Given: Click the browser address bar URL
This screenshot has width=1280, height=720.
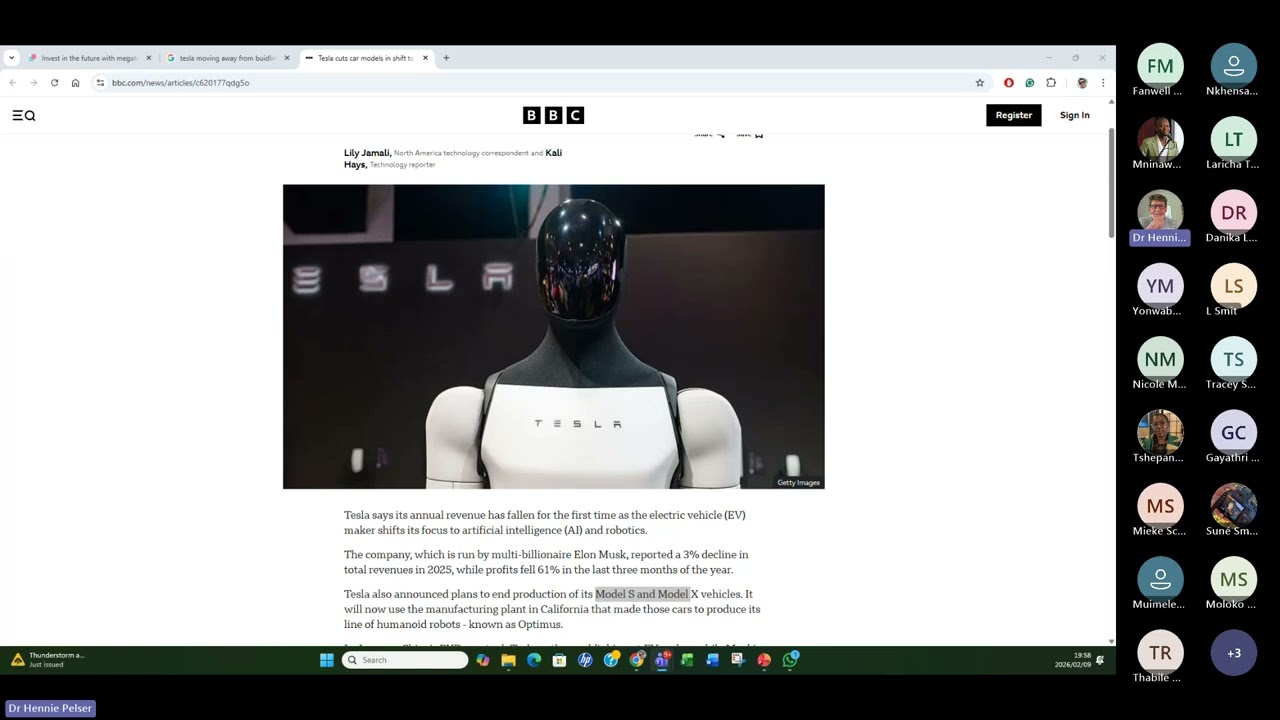Looking at the screenshot, I should click(x=180, y=83).
